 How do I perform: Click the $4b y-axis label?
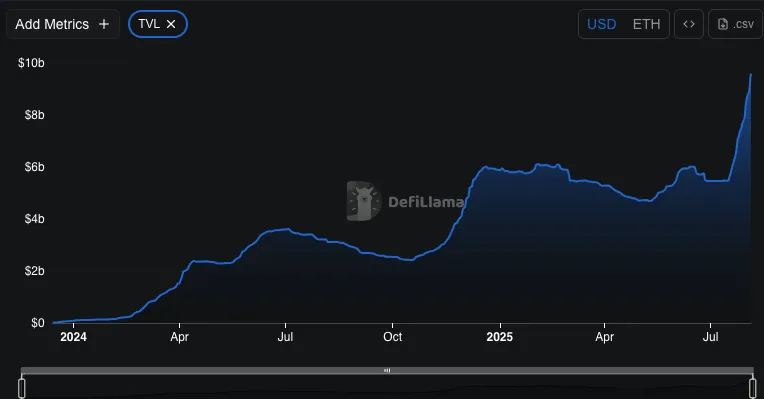pos(35,219)
